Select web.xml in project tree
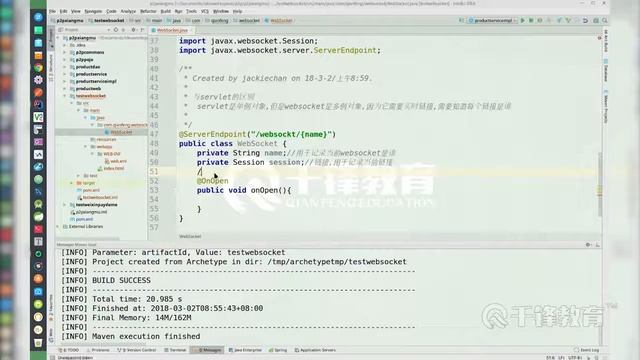640x360 pixels. click(118, 161)
